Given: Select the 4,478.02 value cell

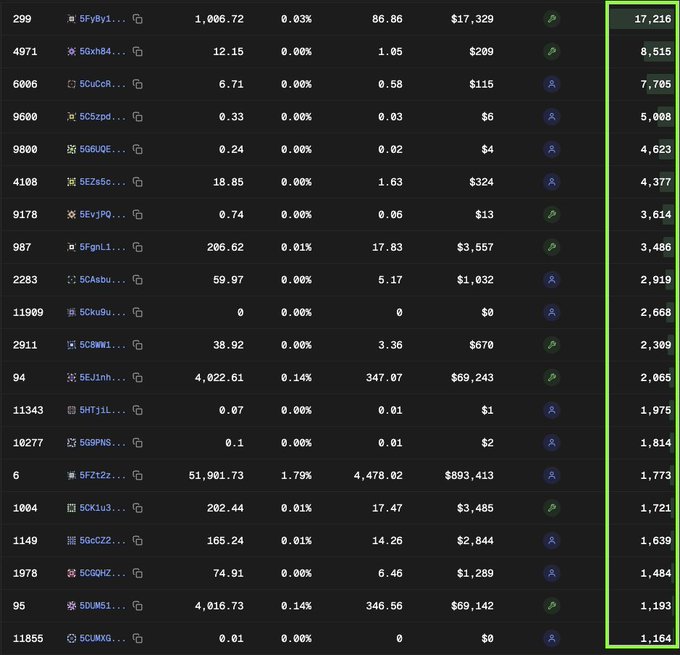Looking at the screenshot, I should tap(378, 475).
